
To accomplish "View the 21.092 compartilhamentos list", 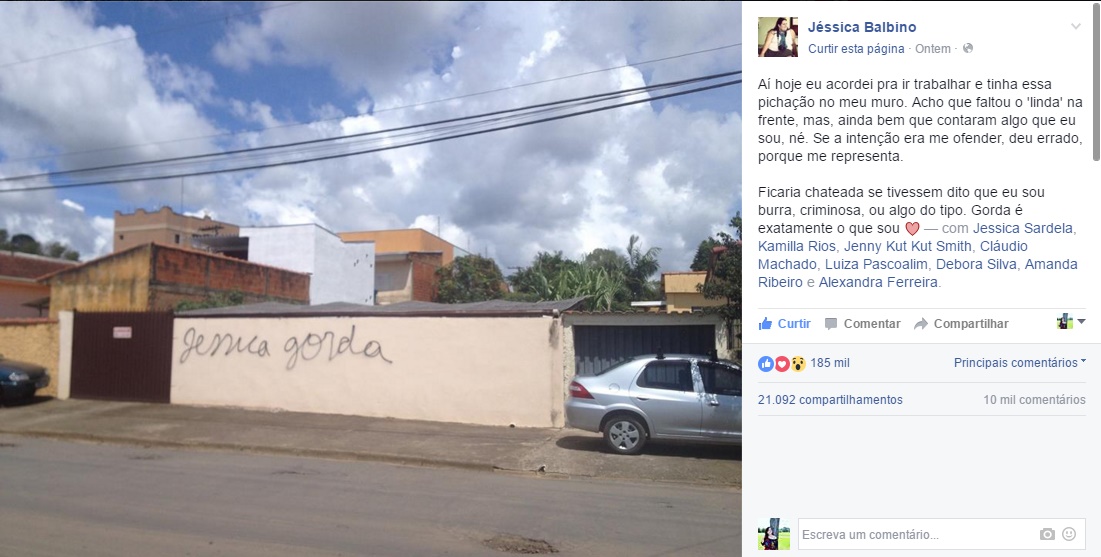I will tap(830, 400).
